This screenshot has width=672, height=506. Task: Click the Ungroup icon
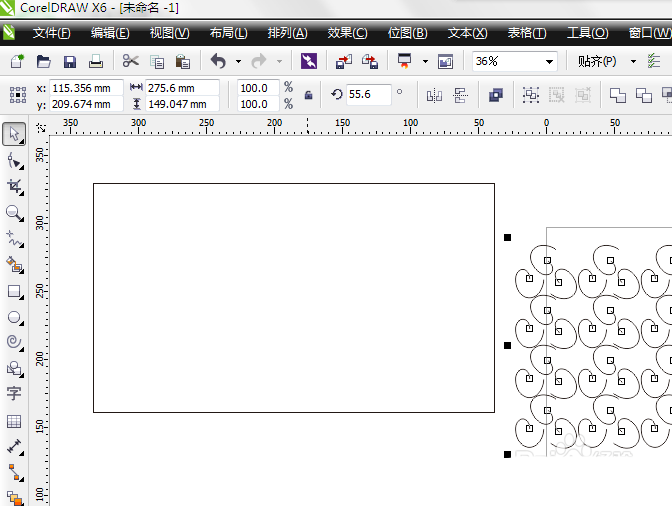click(557, 95)
